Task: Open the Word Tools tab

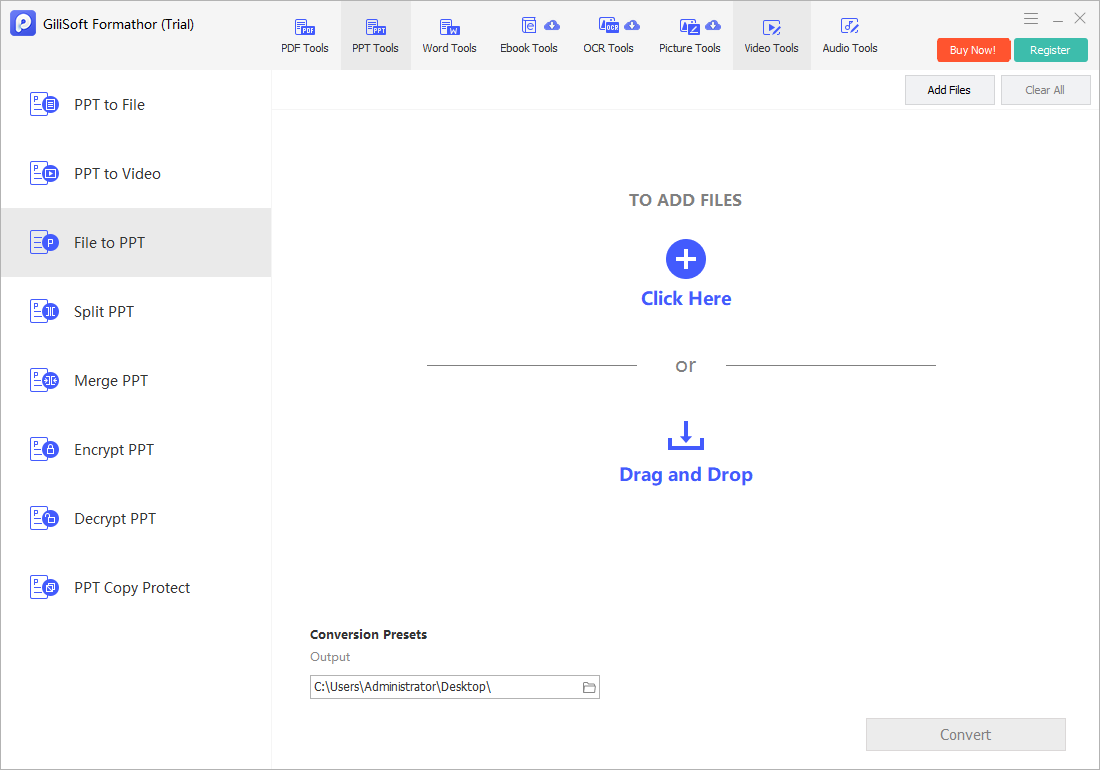Action: pyautogui.click(x=449, y=36)
